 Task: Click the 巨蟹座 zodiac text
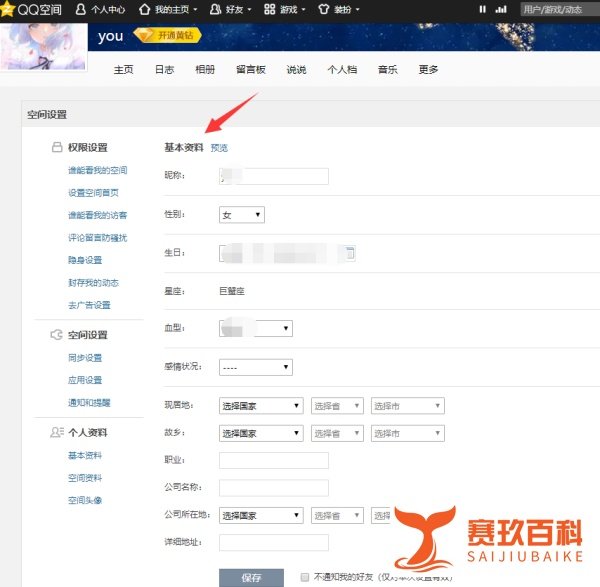click(x=232, y=291)
